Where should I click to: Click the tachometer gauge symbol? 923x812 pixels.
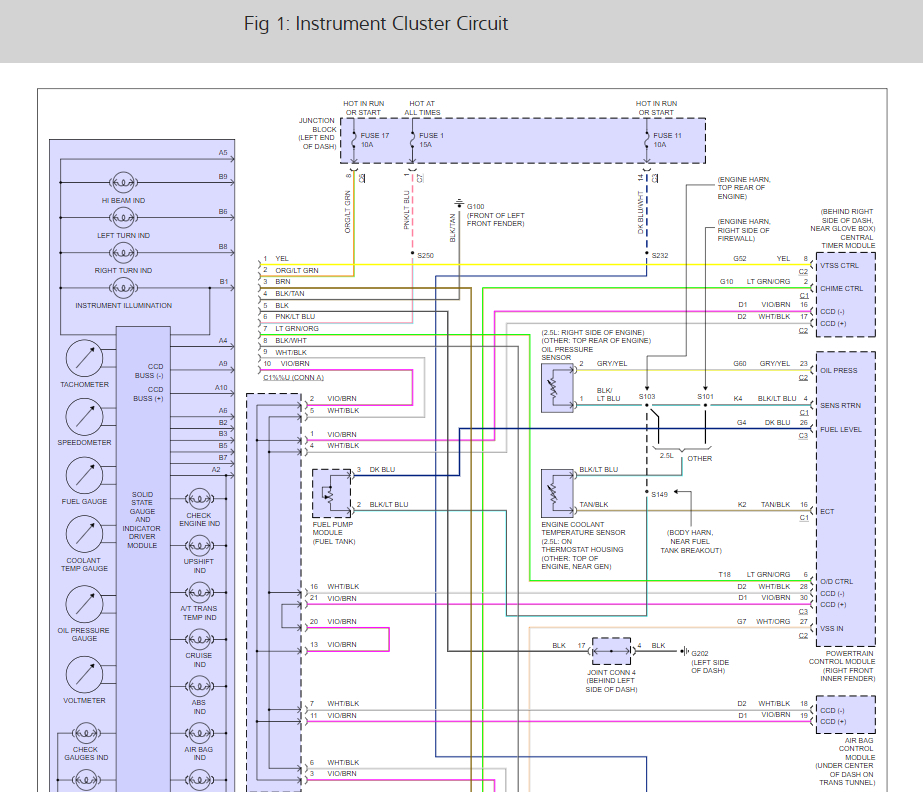point(84,358)
